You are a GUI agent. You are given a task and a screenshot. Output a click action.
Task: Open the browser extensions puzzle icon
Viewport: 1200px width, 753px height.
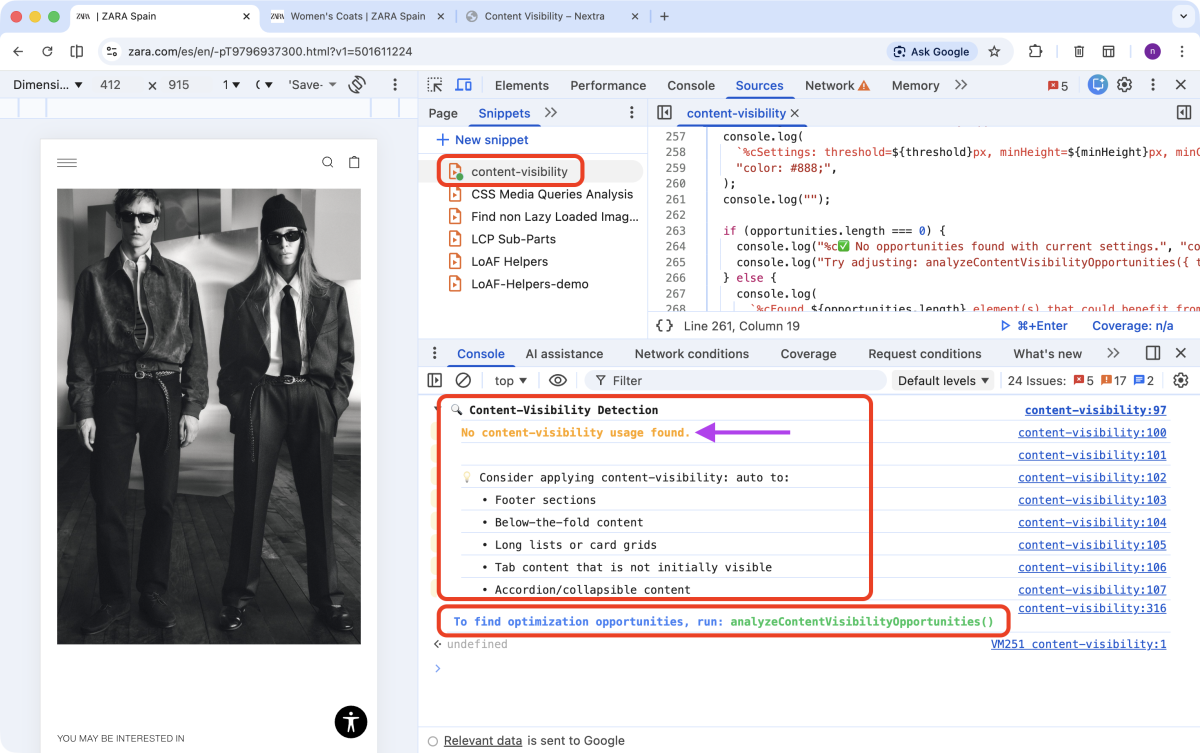1035,50
